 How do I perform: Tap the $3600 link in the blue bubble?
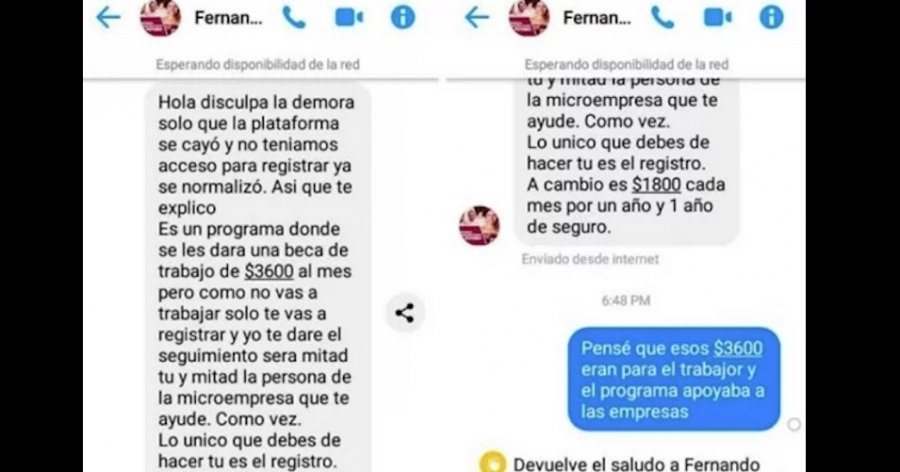click(x=738, y=349)
